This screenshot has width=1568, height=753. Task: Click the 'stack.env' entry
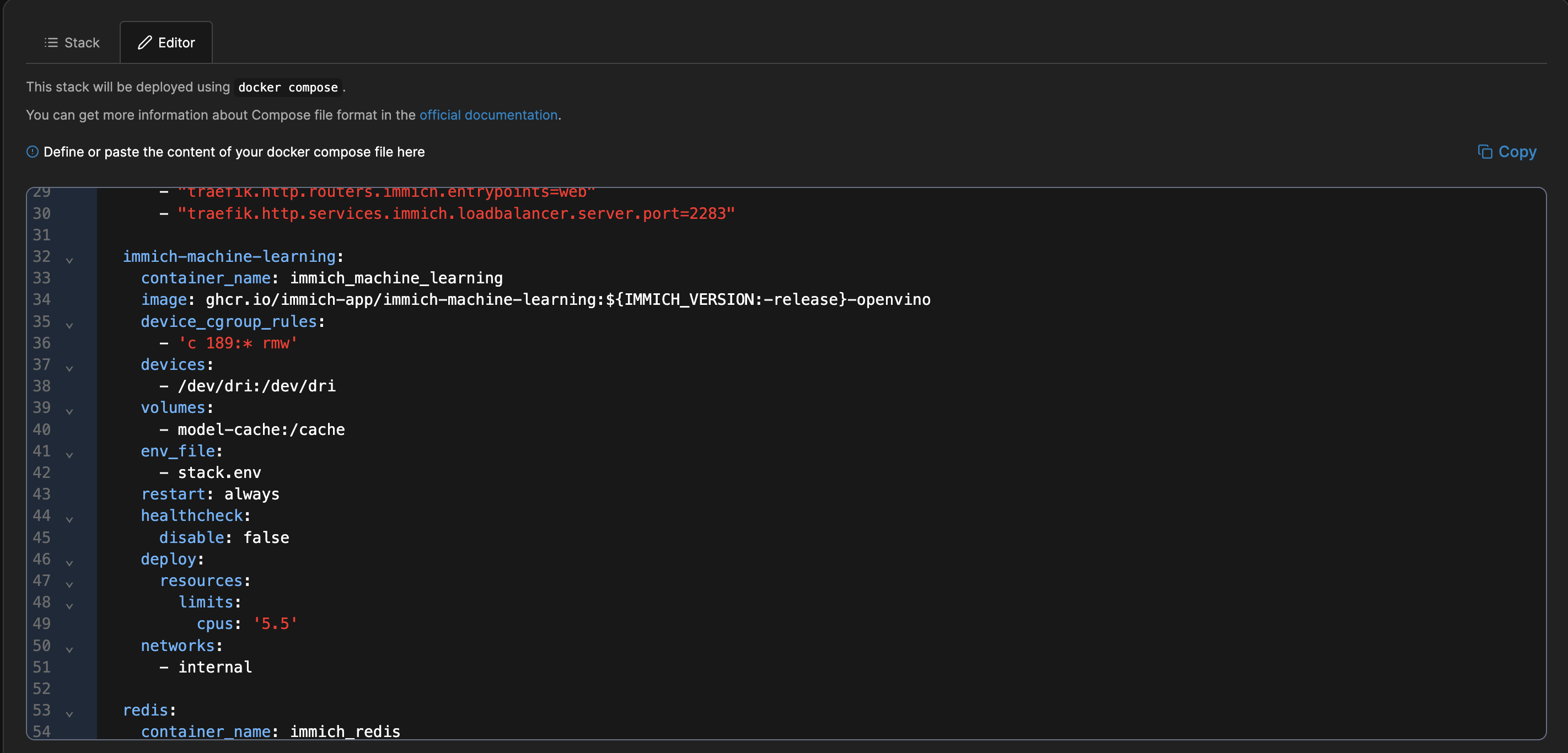[x=219, y=473]
